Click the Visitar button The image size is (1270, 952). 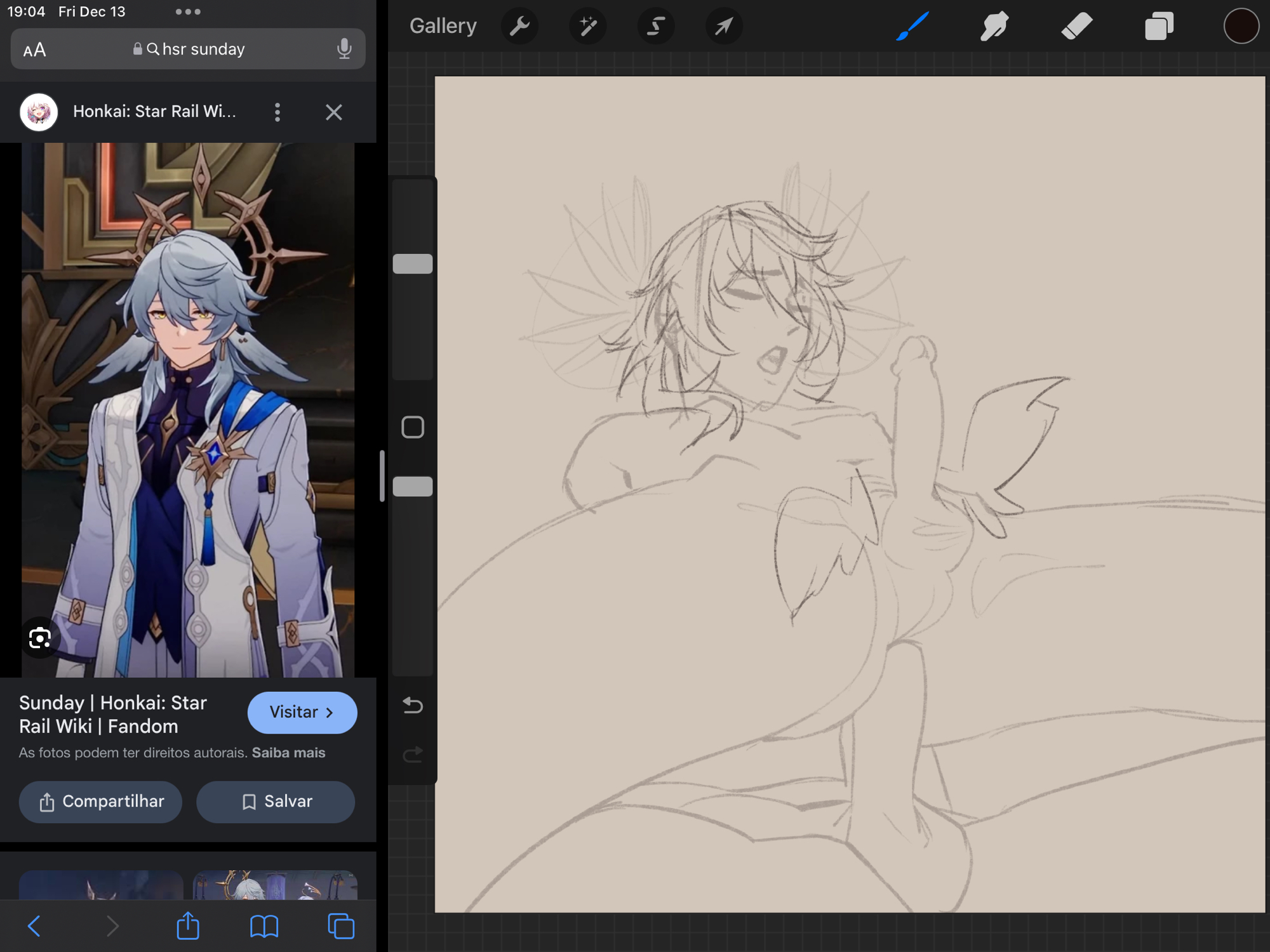click(x=302, y=712)
